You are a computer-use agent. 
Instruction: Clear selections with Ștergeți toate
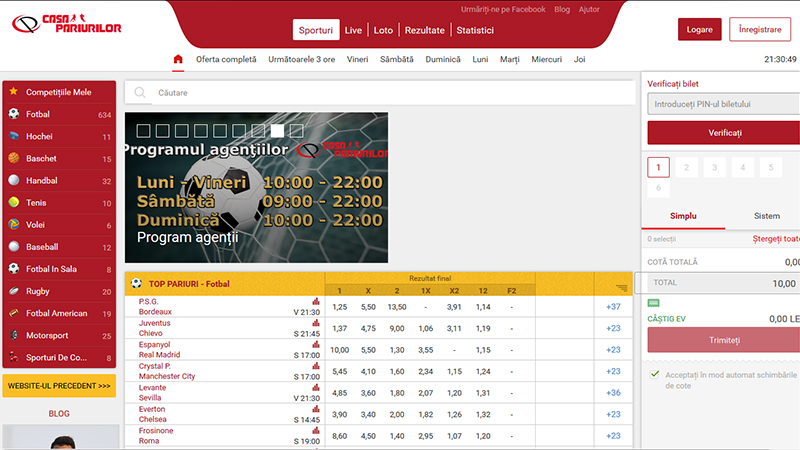click(x=776, y=239)
